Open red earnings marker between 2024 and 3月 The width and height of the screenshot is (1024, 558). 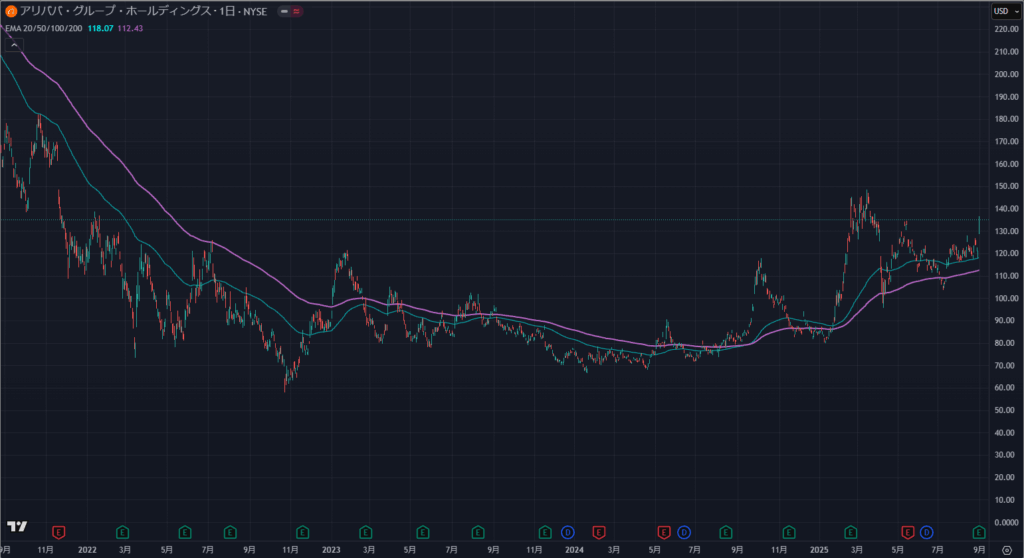point(599,533)
